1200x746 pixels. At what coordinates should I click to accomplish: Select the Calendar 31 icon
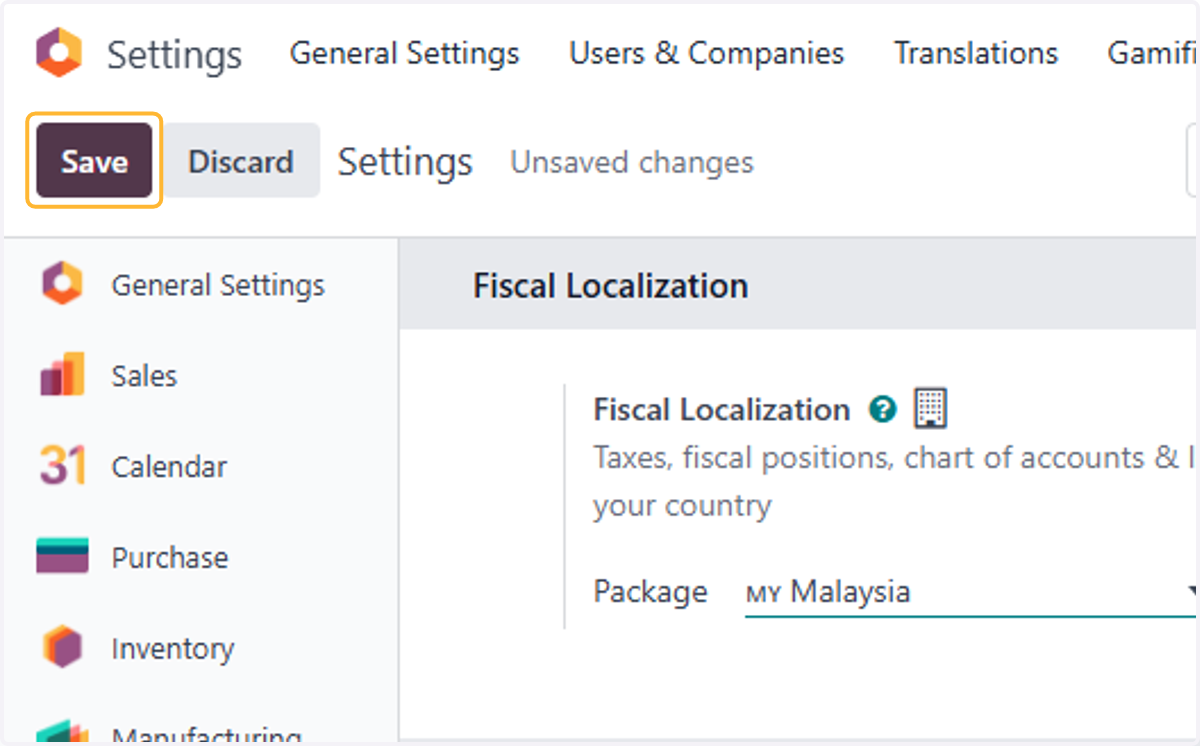click(62, 467)
